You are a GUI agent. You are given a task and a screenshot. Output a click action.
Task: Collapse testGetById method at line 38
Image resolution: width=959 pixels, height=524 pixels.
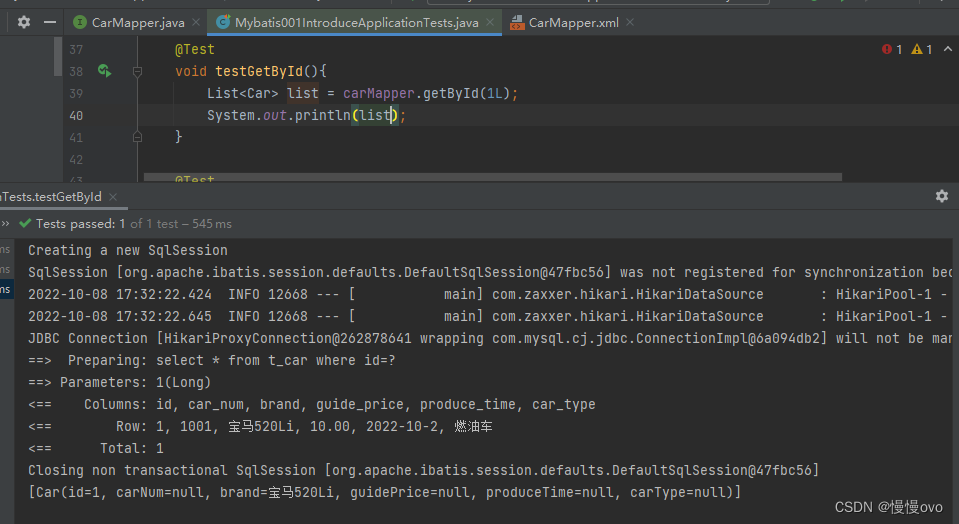[x=138, y=72]
